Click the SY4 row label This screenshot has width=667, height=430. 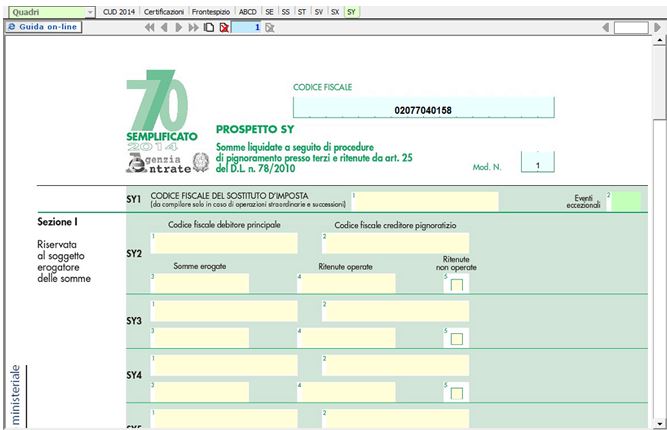coord(134,375)
